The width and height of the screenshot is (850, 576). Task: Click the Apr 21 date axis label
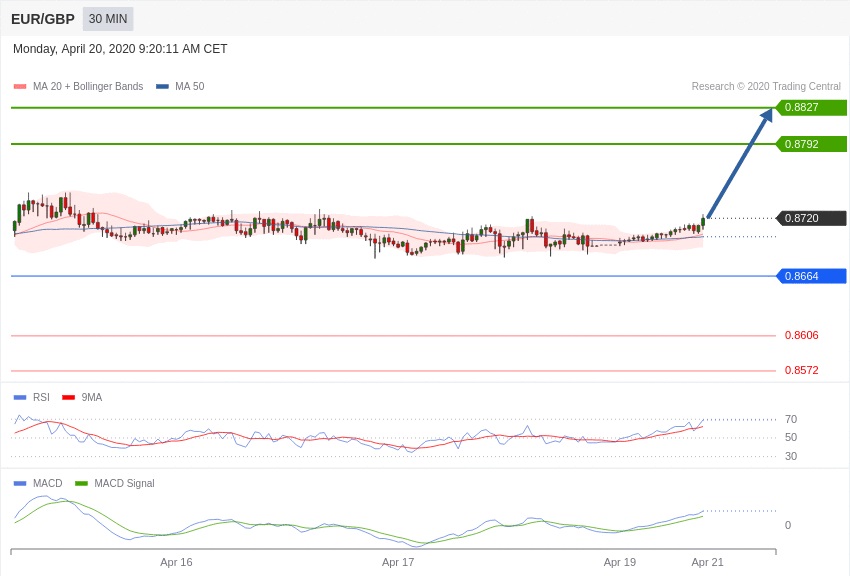(707, 562)
